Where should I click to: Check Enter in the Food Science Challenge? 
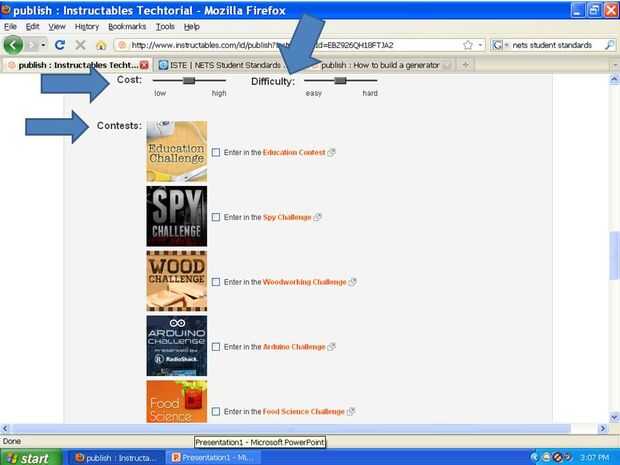pos(215,412)
